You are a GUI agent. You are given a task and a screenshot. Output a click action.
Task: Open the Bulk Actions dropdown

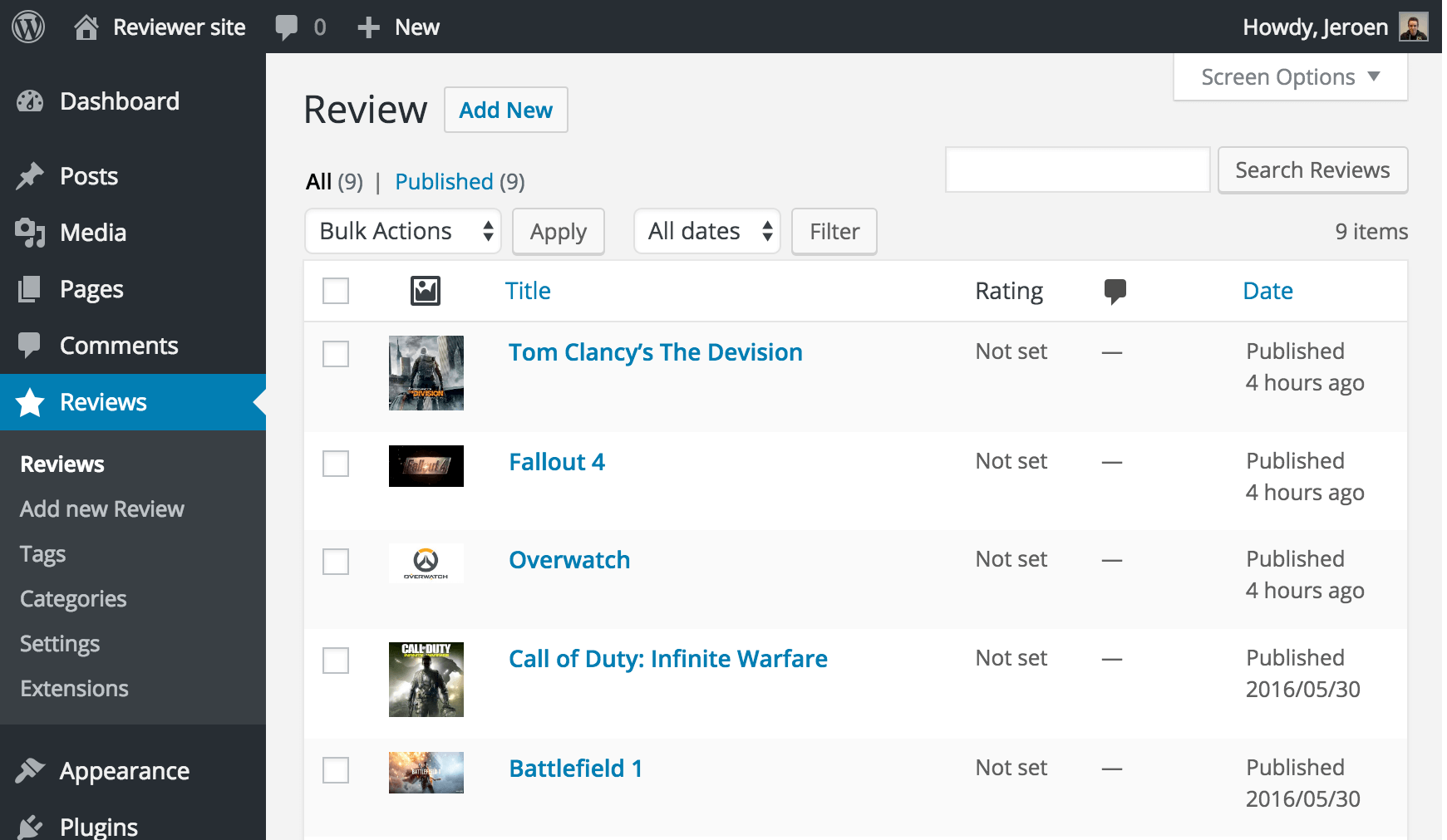pyautogui.click(x=403, y=231)
